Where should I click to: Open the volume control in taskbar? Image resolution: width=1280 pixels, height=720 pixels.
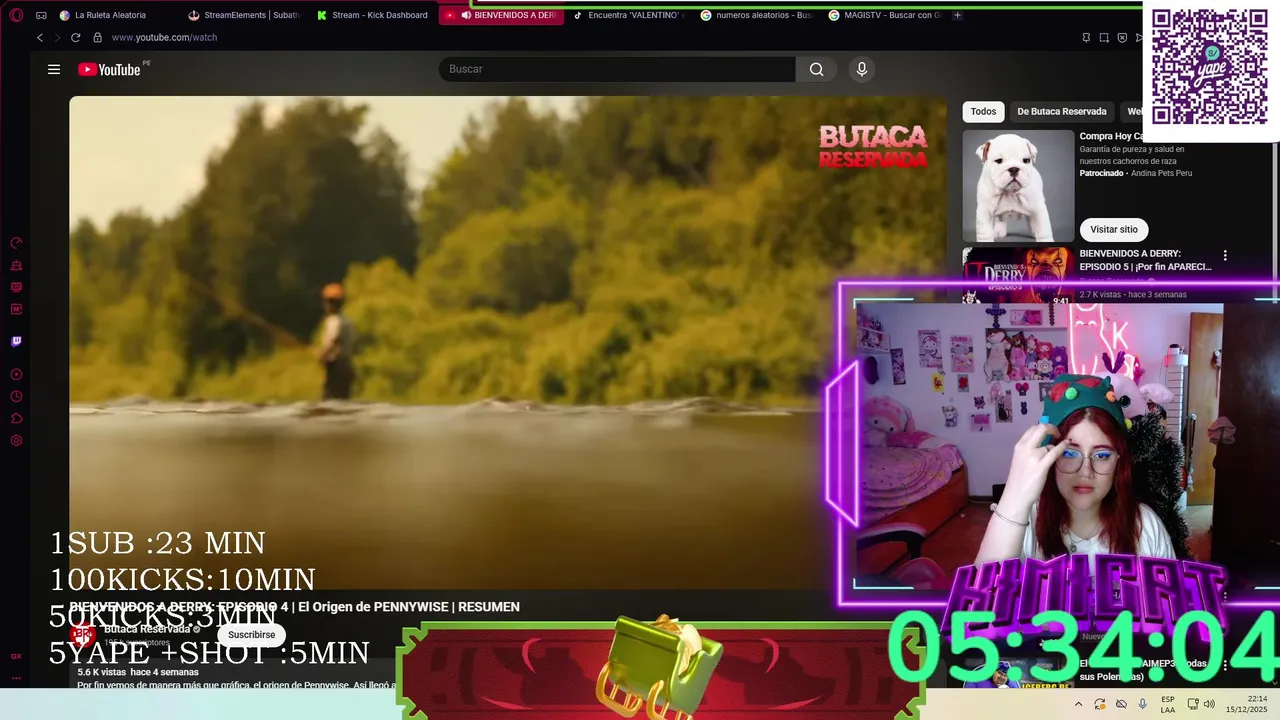click(1209, 704)
